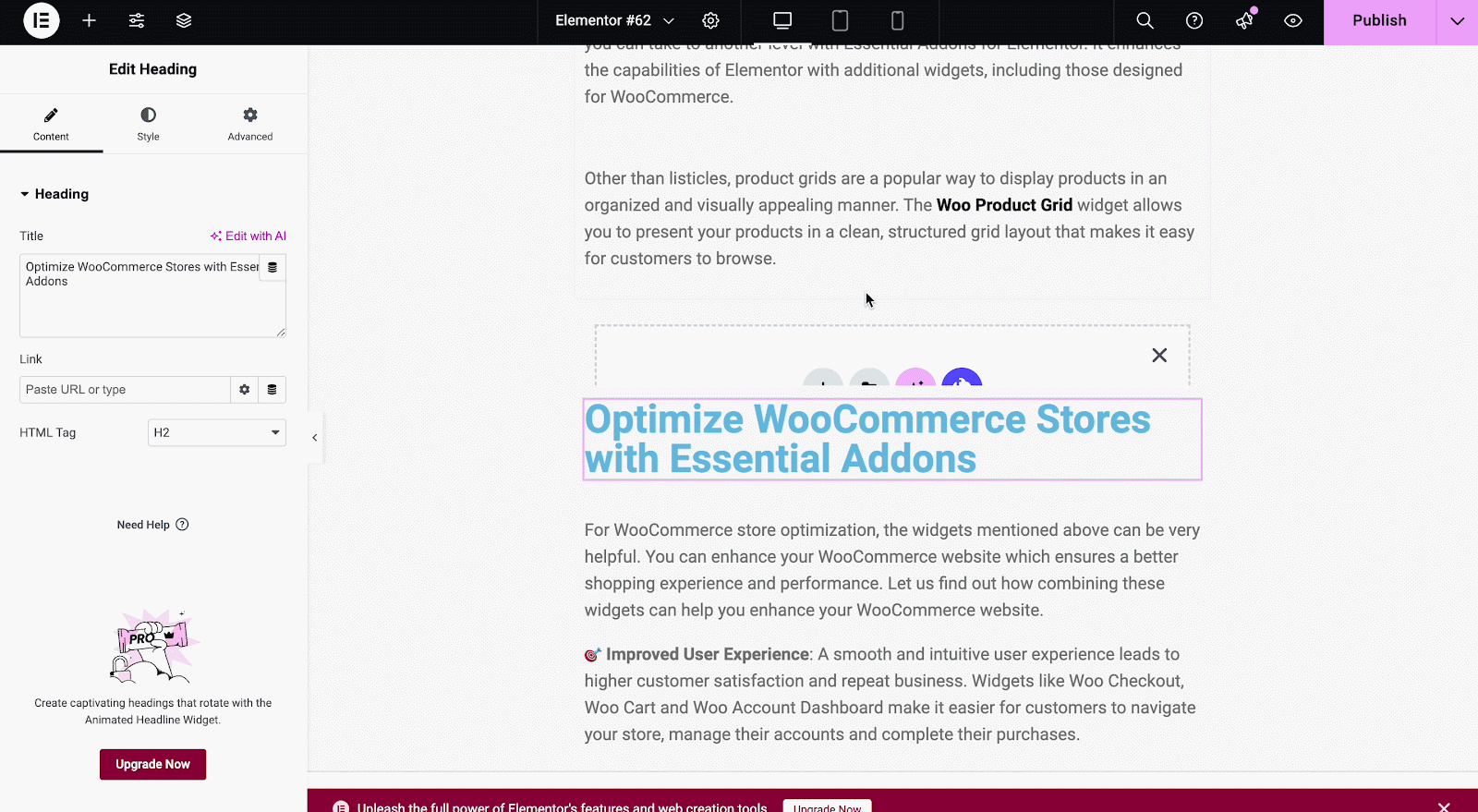
Task: Open the help center icon
Action: tap(1194, 20)
